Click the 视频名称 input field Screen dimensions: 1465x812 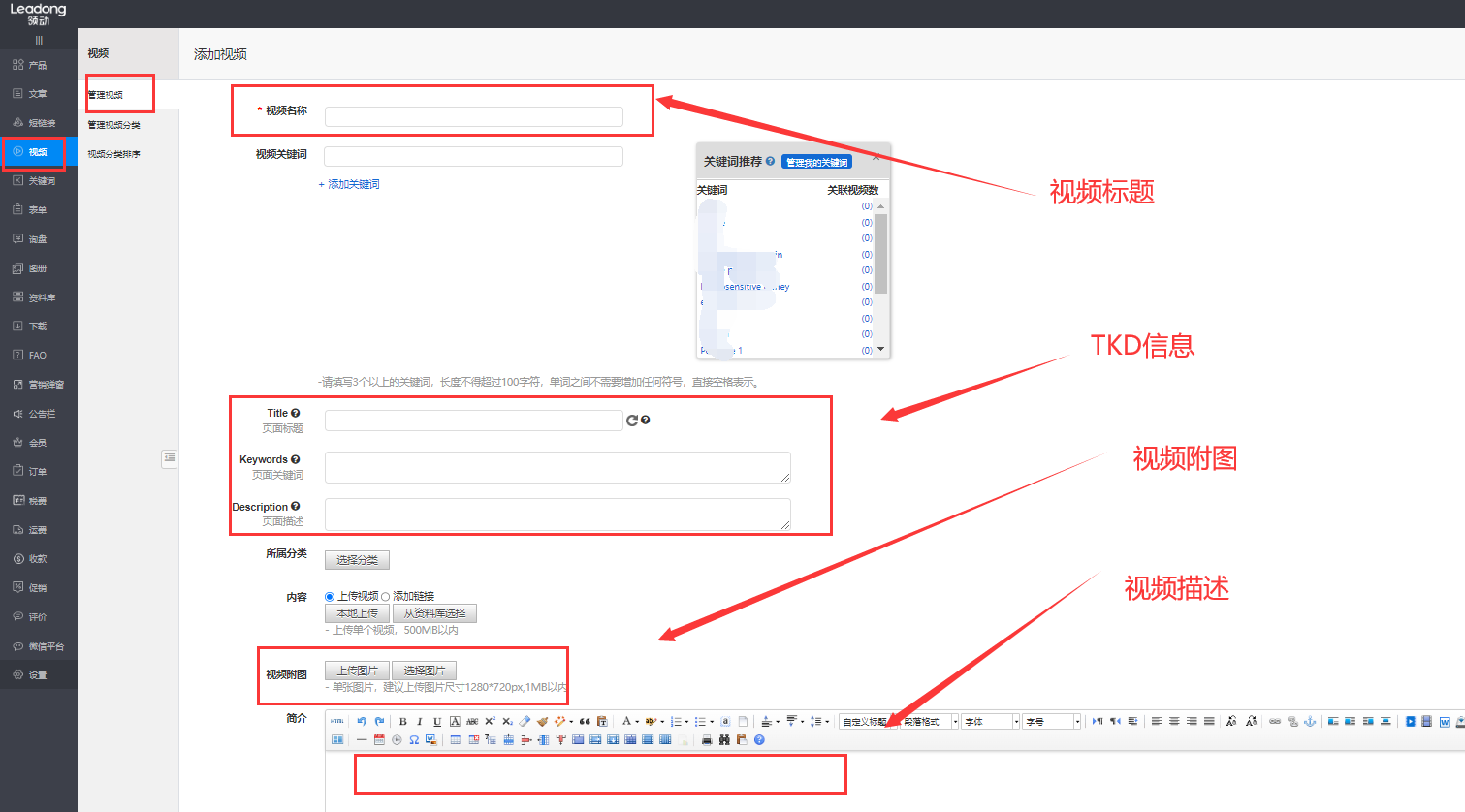473,117
